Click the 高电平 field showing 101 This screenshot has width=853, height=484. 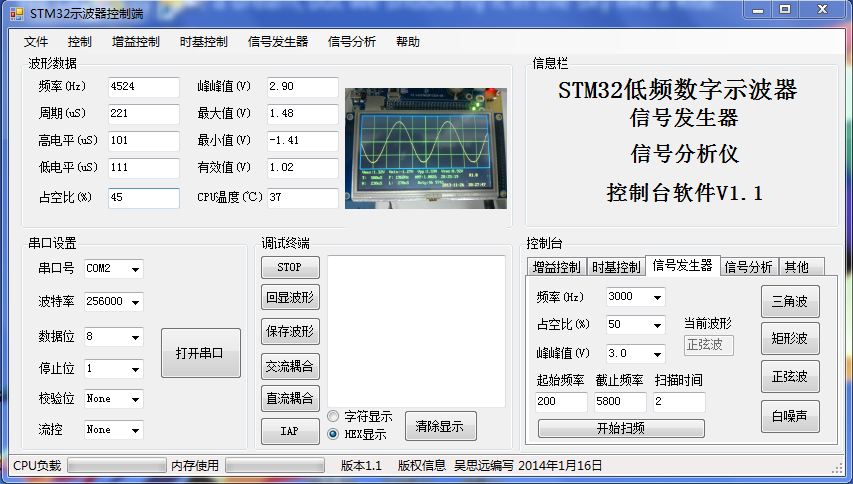[x=144, y=141]
